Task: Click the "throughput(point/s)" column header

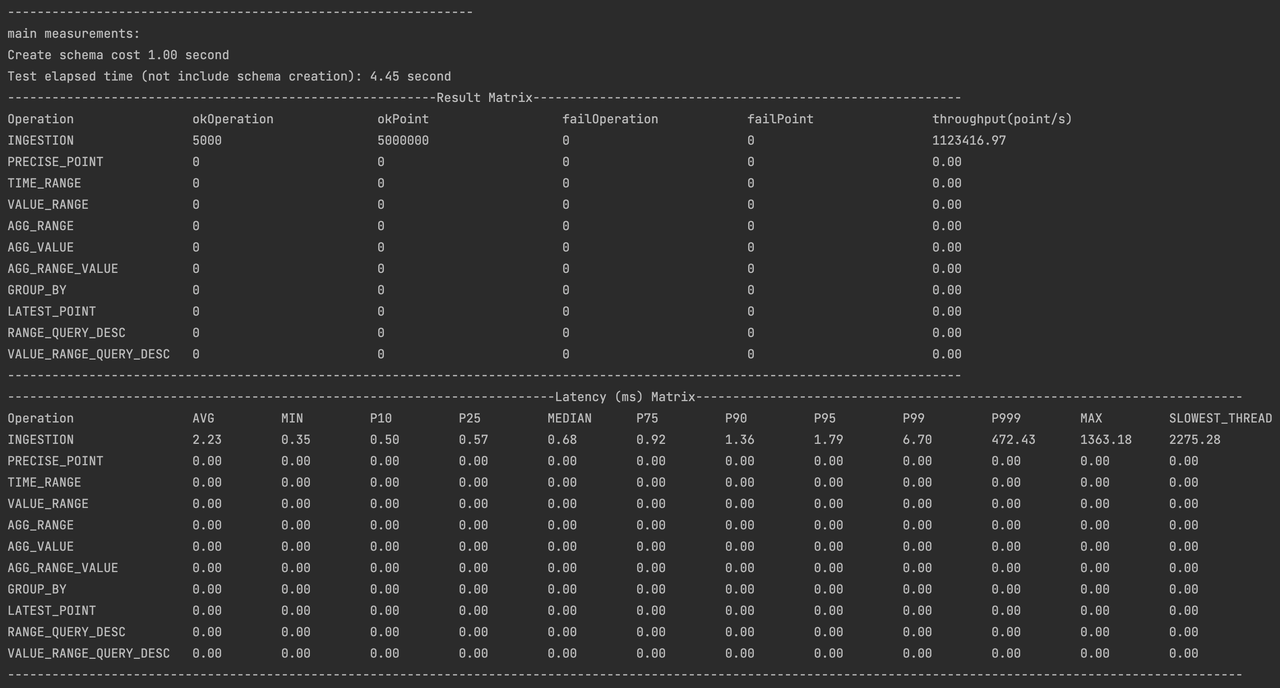Action: point(1001,119)
